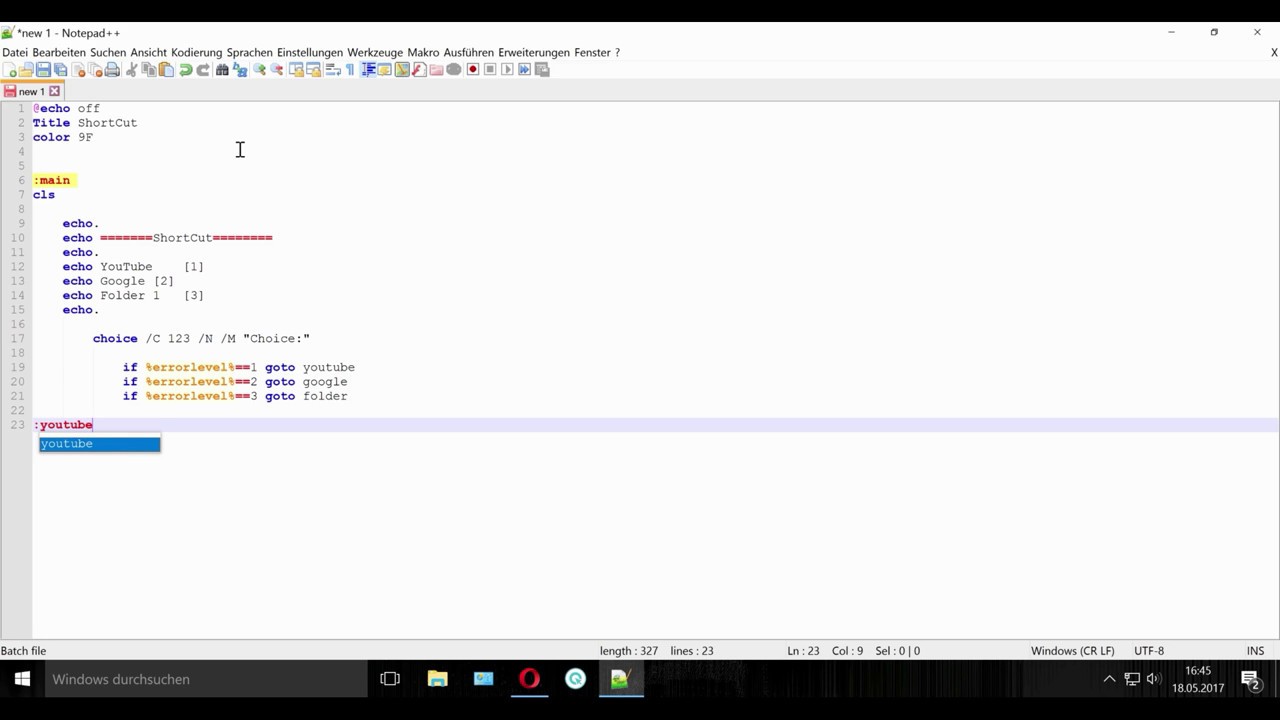The image size is (1280, 720).
Task: Cut selection using the scissors icon
Action: pos(131,70)
